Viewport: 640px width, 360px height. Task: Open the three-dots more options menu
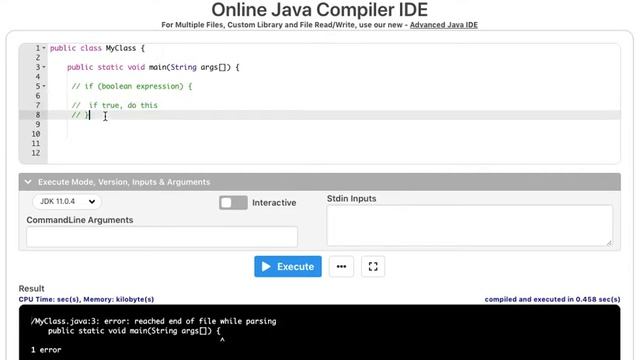(341, 267)
